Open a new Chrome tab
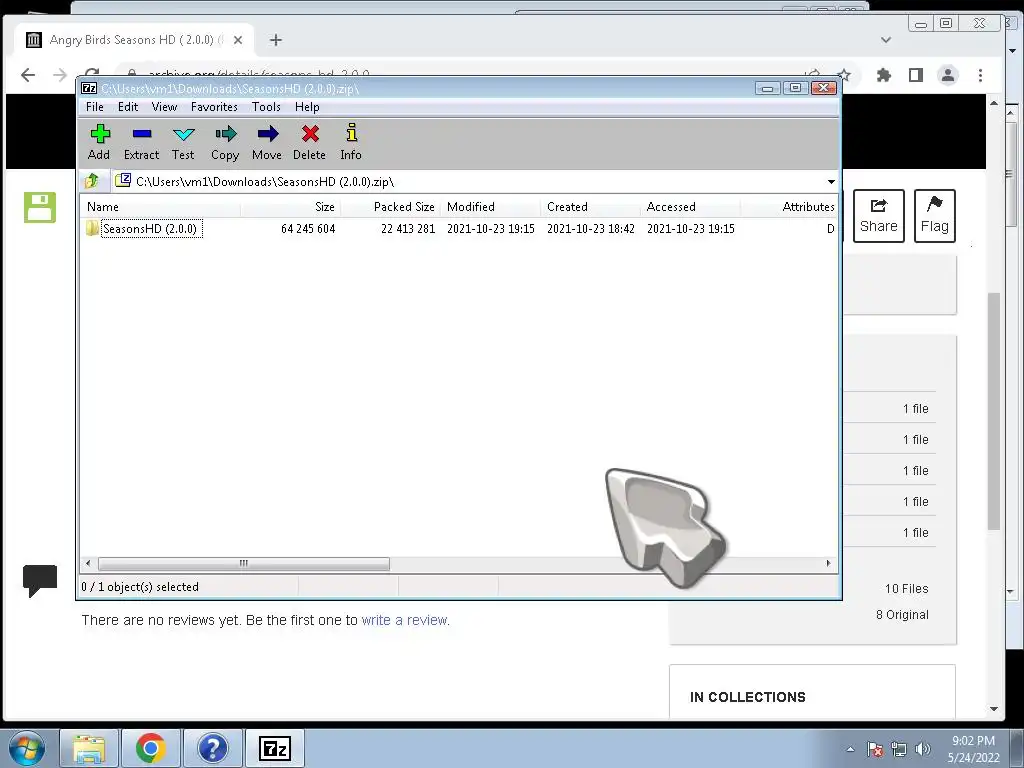 tap(276, 40)
